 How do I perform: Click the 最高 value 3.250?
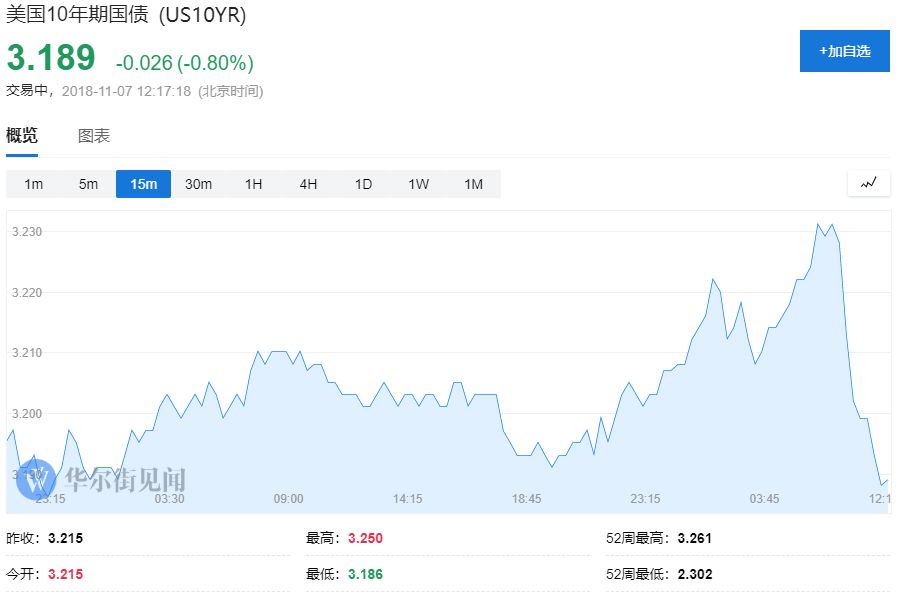tap(365, 538)
